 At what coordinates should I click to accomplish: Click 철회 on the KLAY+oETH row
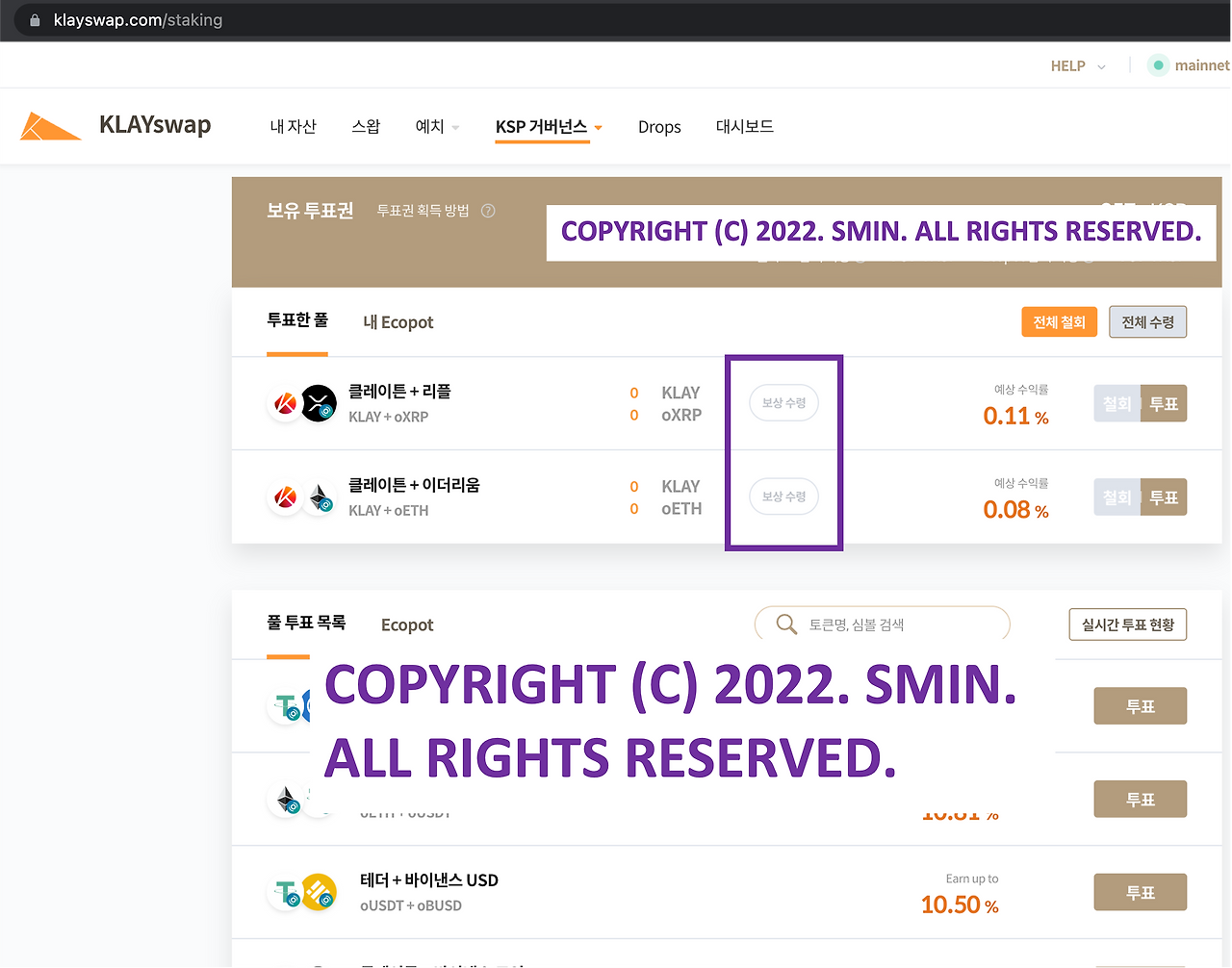click(1117, 497)
